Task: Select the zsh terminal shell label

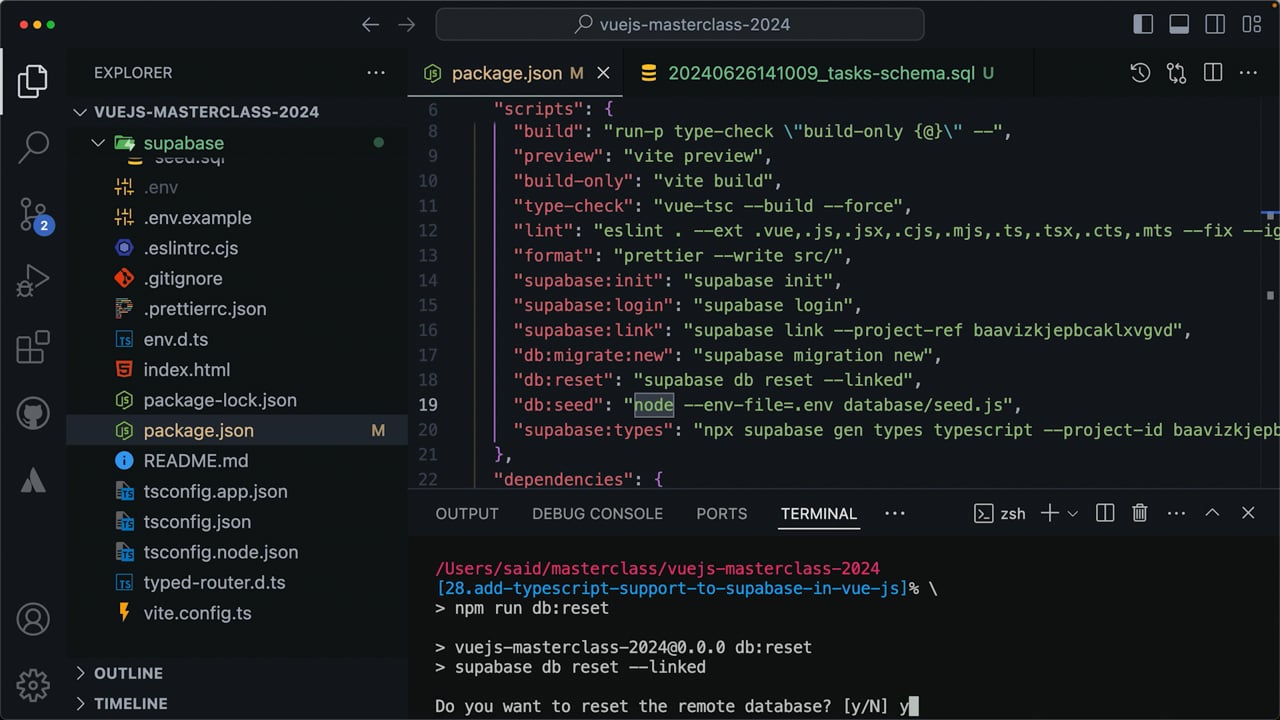Action: click(x=1000, y=514)
